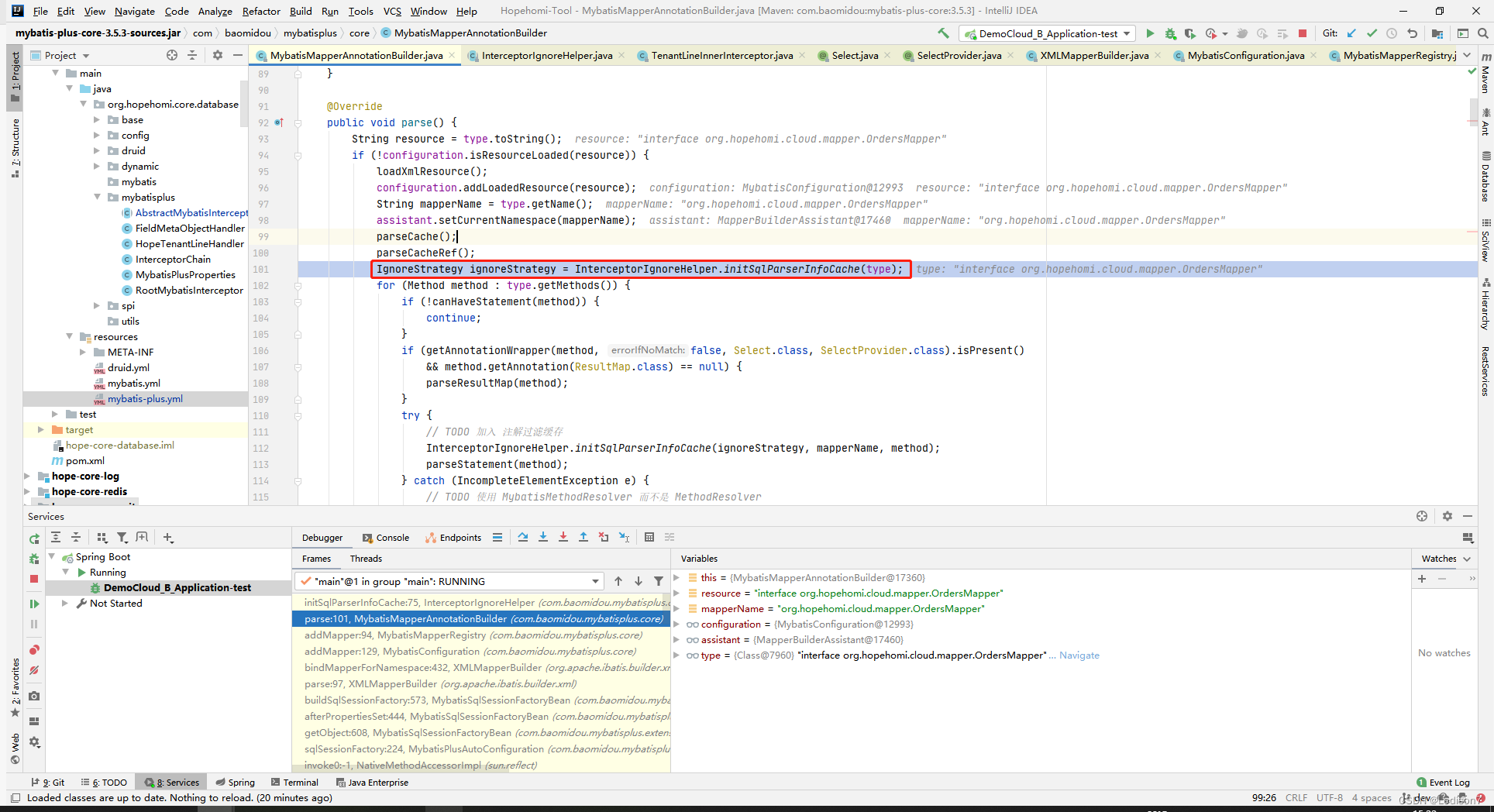Run DemoCloud_B_Application-test with the green play icon

pos(1150,33)
